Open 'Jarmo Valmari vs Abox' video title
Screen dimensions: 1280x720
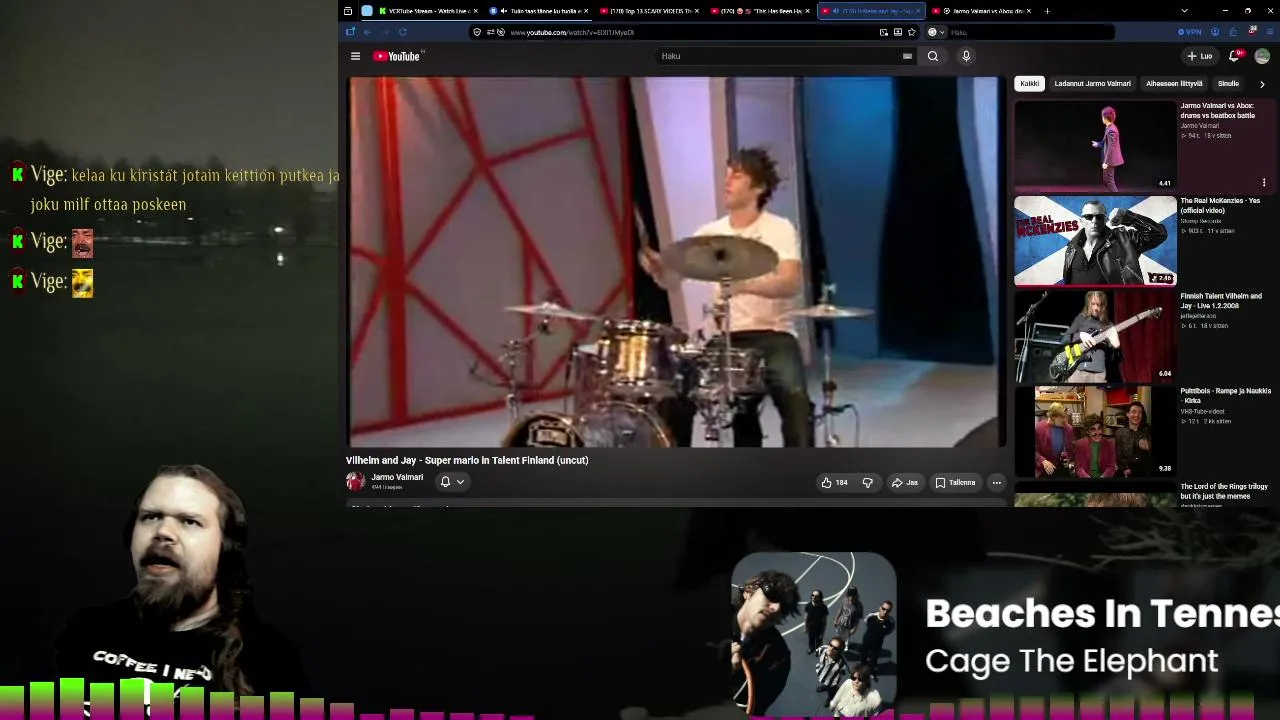(x=1217, y=110)
